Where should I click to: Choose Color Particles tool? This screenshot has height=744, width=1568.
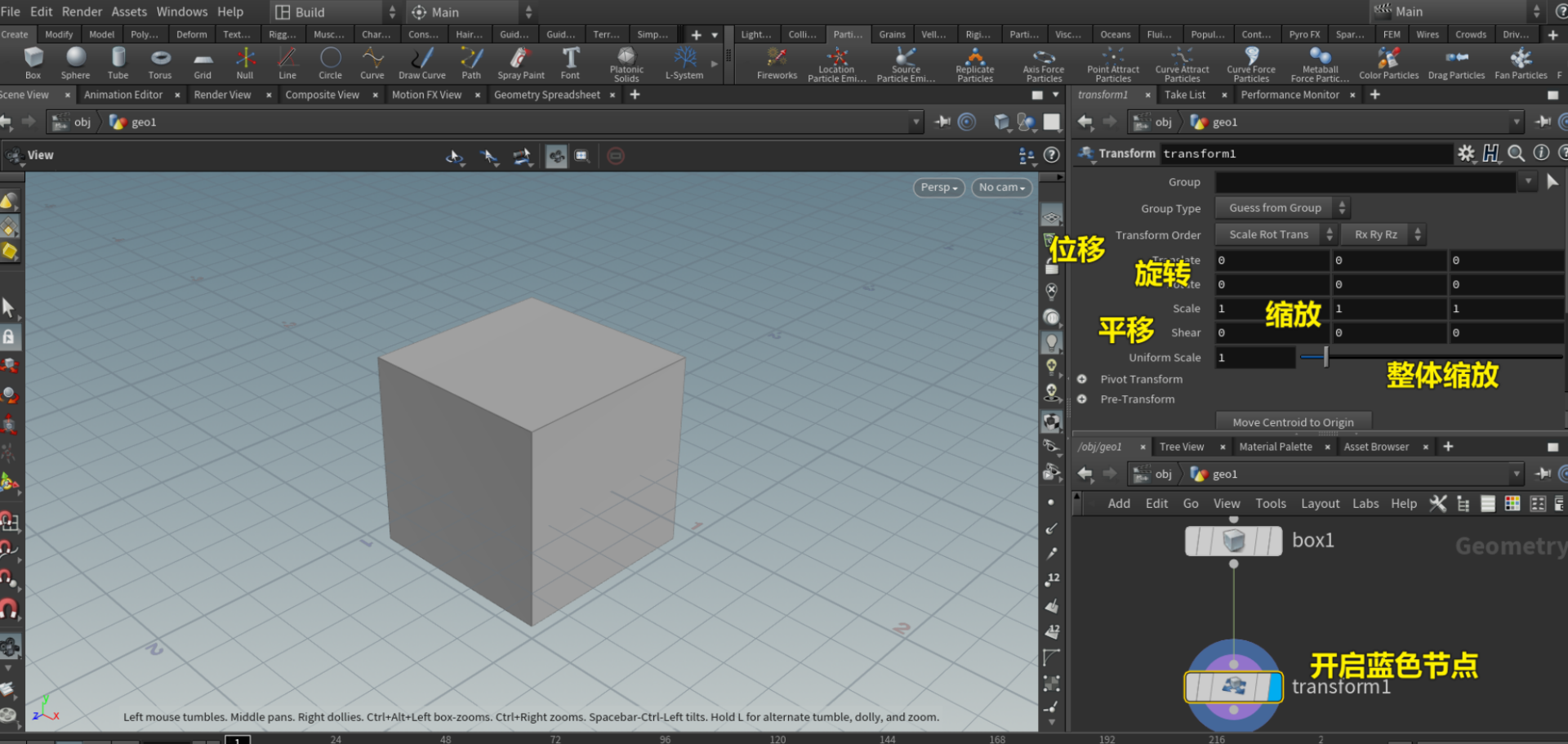1388,63
